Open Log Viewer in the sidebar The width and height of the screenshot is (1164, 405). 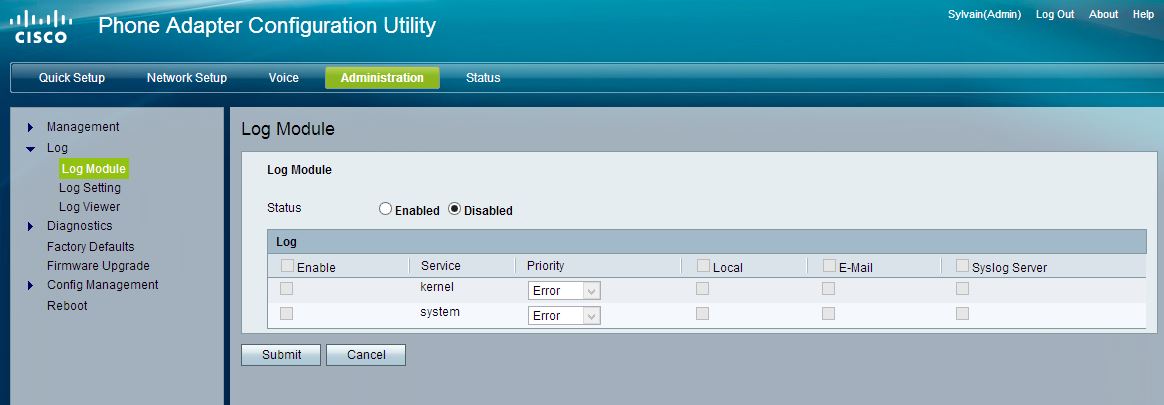click(x=89, y=207)
